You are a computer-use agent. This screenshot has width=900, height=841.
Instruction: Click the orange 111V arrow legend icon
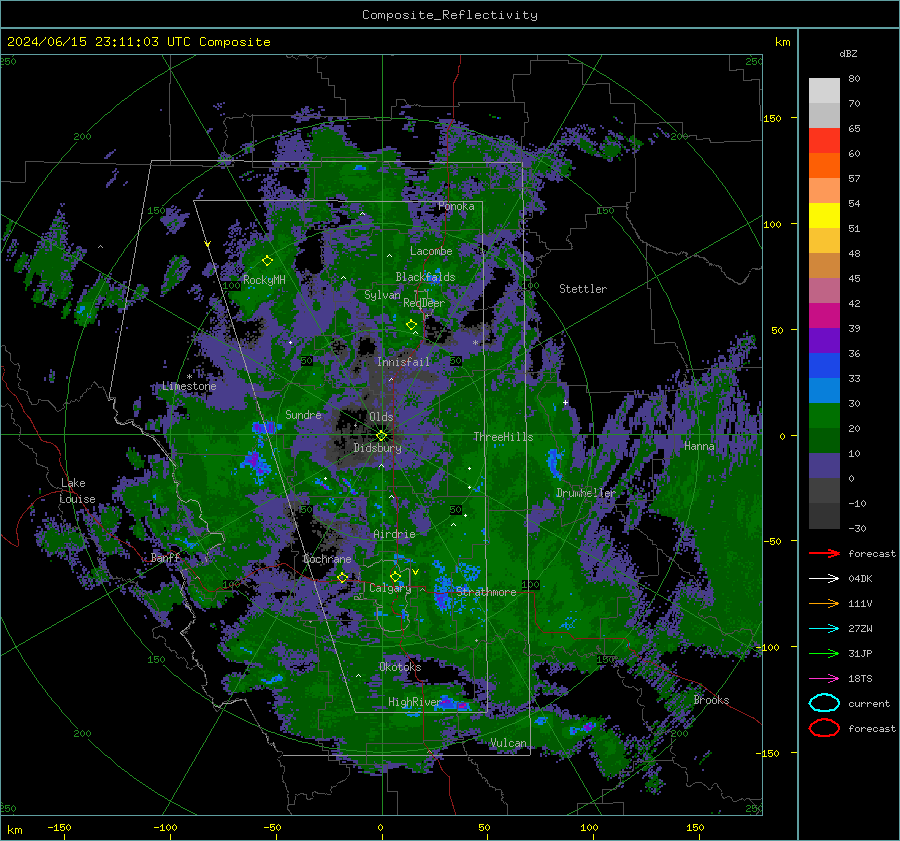[x=824, y=603]
